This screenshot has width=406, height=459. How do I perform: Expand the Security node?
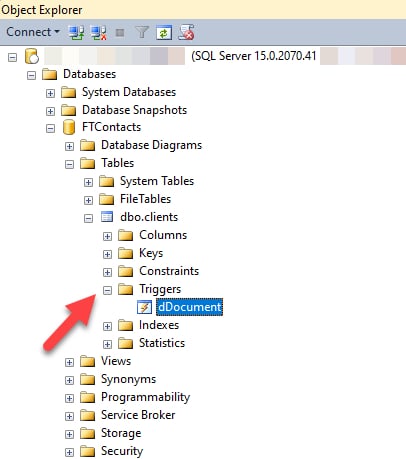(x=69, y=452)
